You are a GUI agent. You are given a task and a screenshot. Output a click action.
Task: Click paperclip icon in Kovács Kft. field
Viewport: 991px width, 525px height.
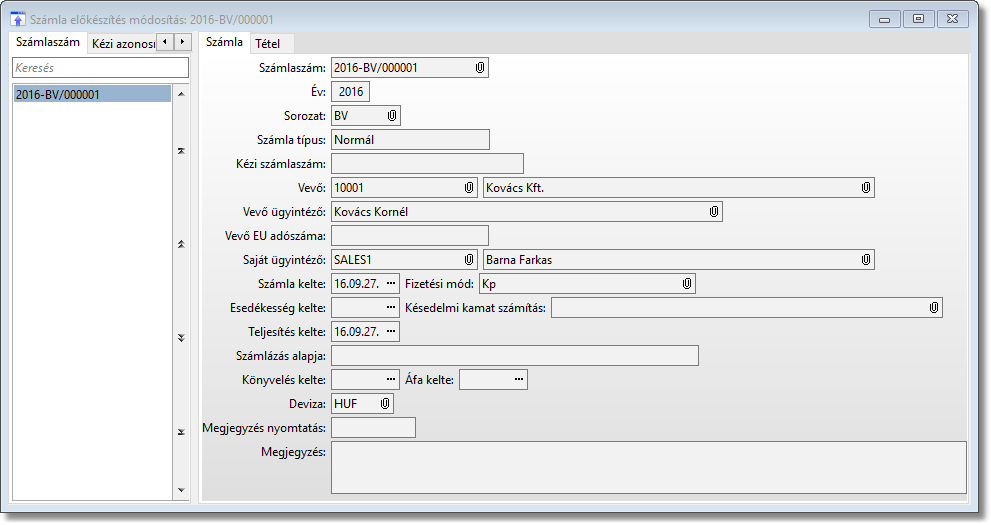[865, 188]
